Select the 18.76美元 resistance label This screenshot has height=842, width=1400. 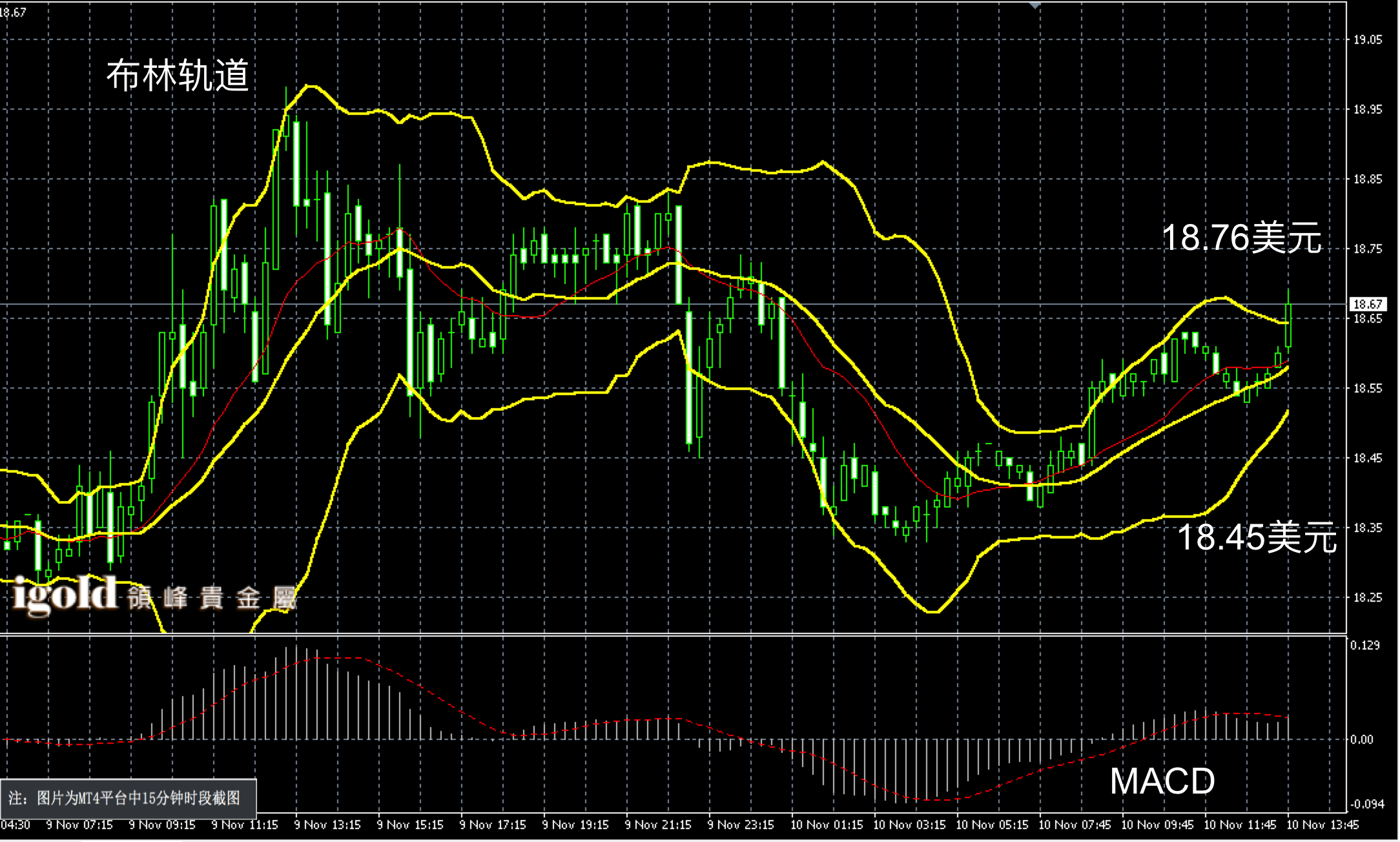point(1240,238)
